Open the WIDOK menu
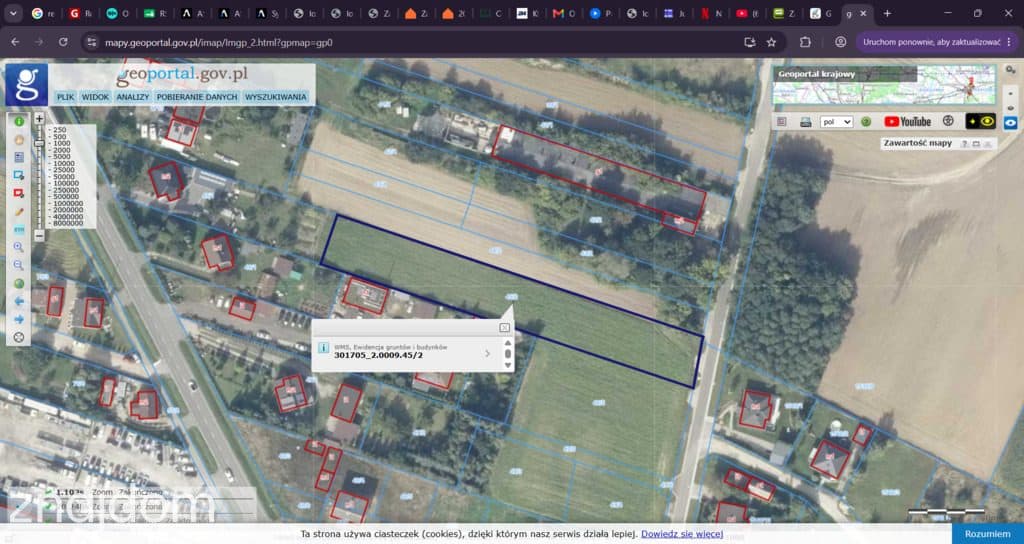This screenshot has width=1024, height=544. point(95,97)
